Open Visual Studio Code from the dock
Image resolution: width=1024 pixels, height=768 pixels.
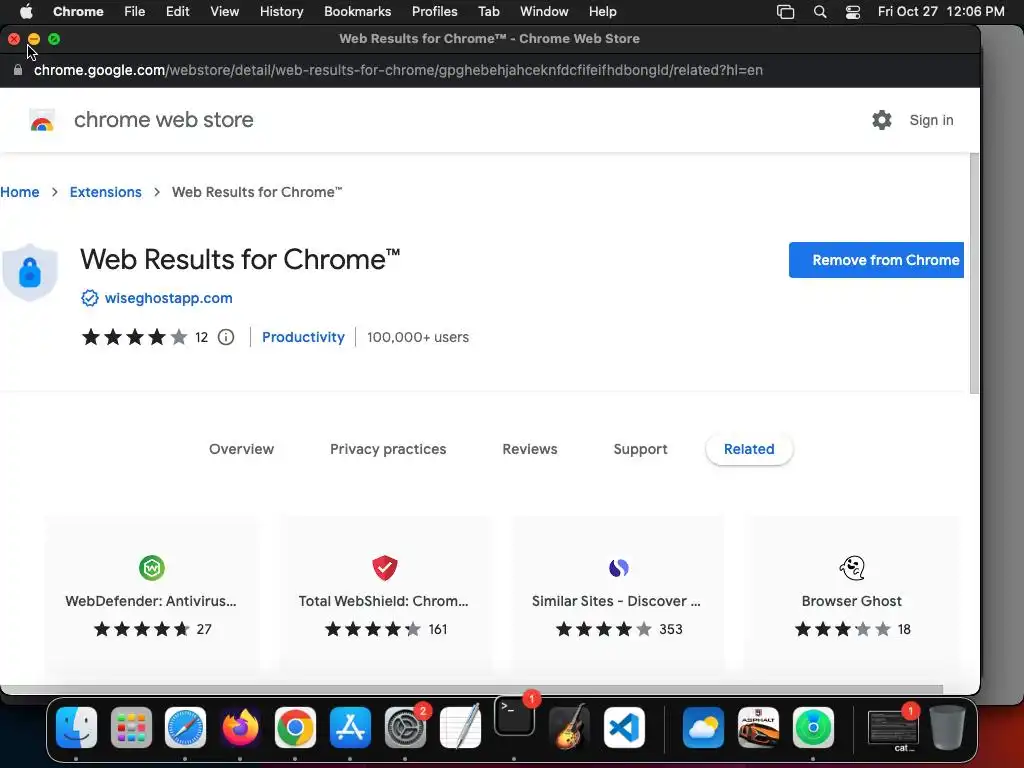click(x=624, y=728)
